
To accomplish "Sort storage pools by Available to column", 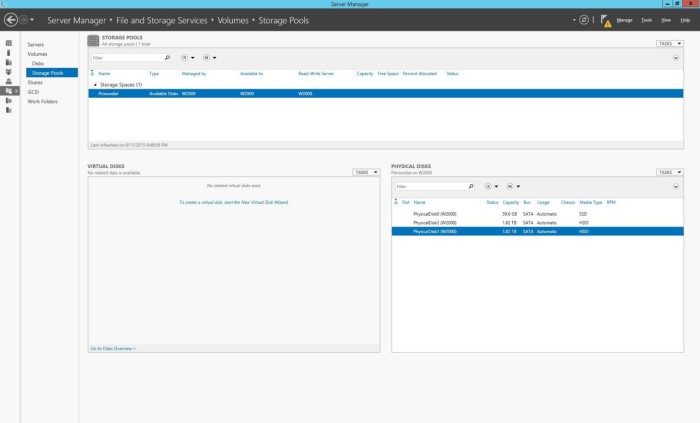I will point(251,74).
